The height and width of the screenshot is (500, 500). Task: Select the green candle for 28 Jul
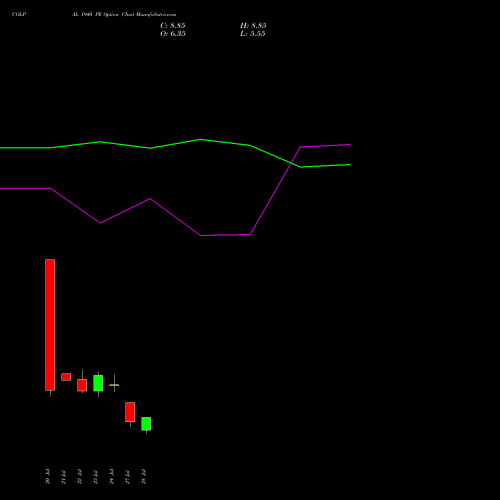[146, 424]
